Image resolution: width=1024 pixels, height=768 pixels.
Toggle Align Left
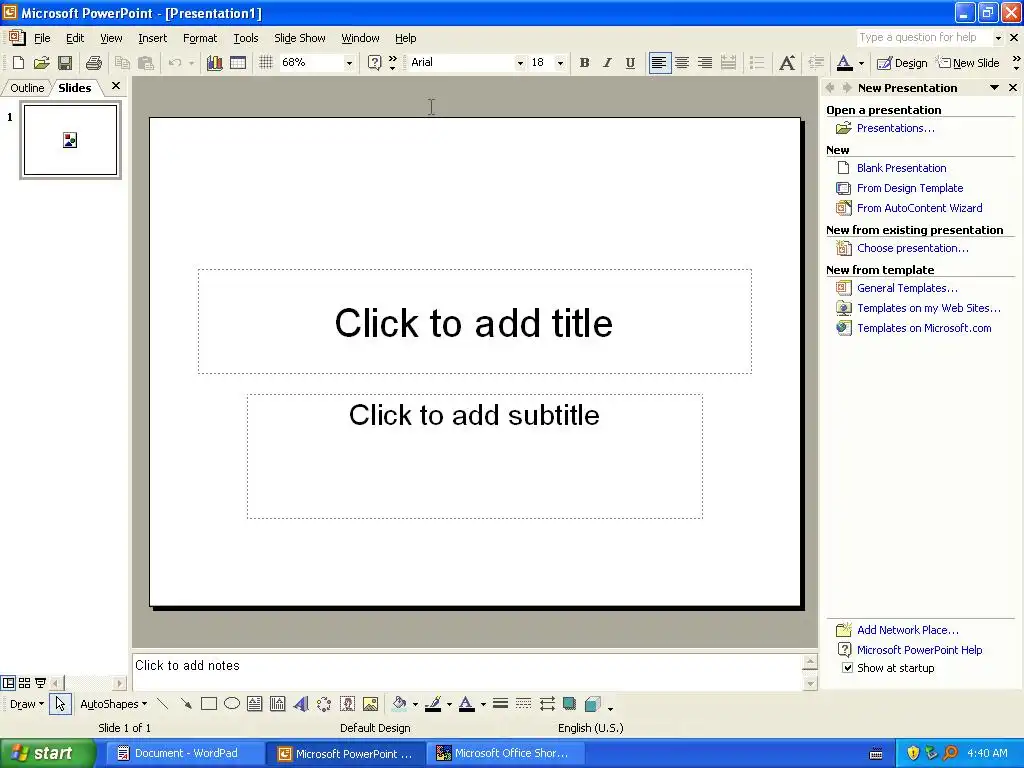point(659,63)
